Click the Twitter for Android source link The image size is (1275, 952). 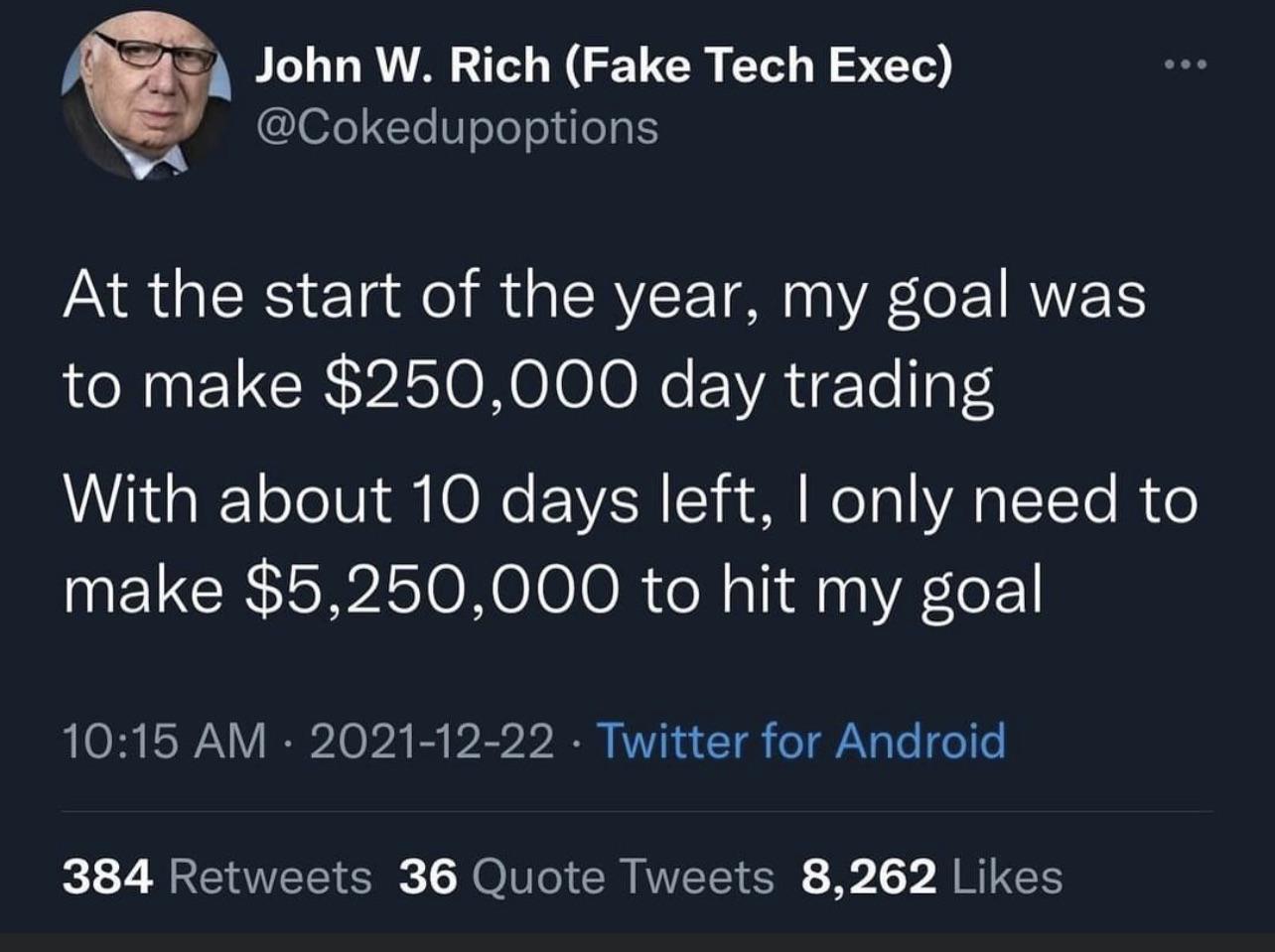pyautogui.click(x=801, y=742)
